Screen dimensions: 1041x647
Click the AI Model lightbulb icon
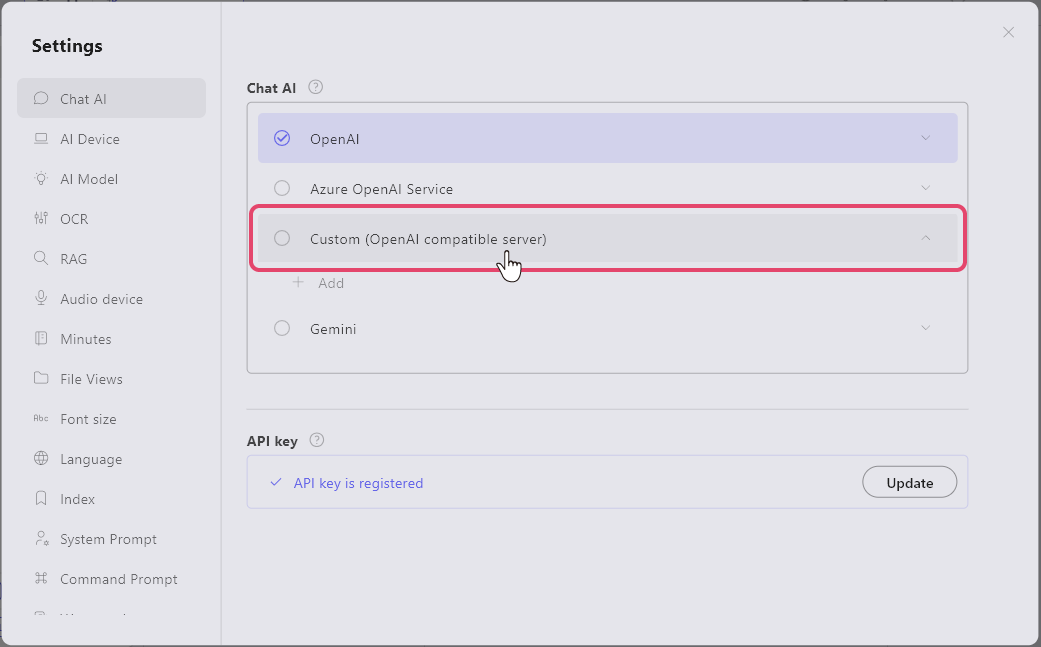41,179
